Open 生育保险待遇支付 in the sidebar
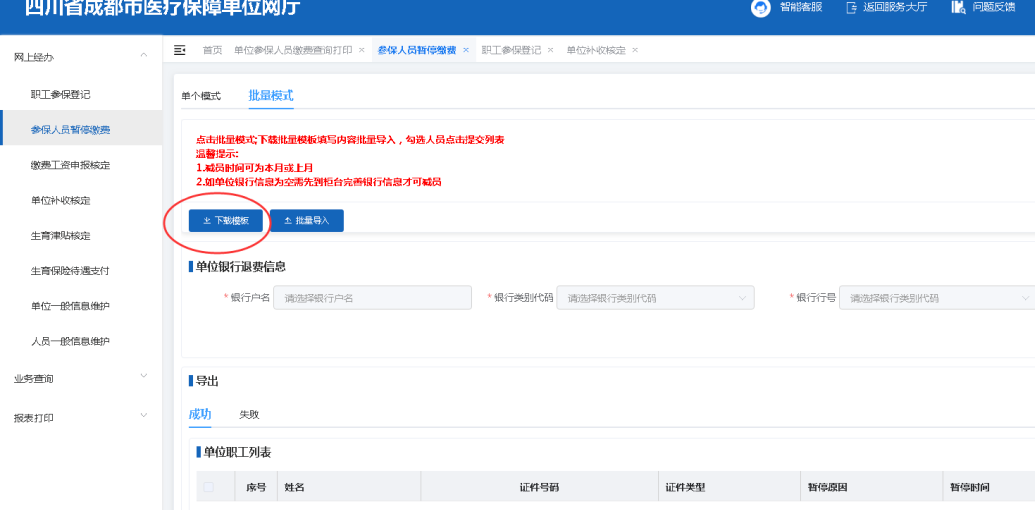 tap(71, 271)
